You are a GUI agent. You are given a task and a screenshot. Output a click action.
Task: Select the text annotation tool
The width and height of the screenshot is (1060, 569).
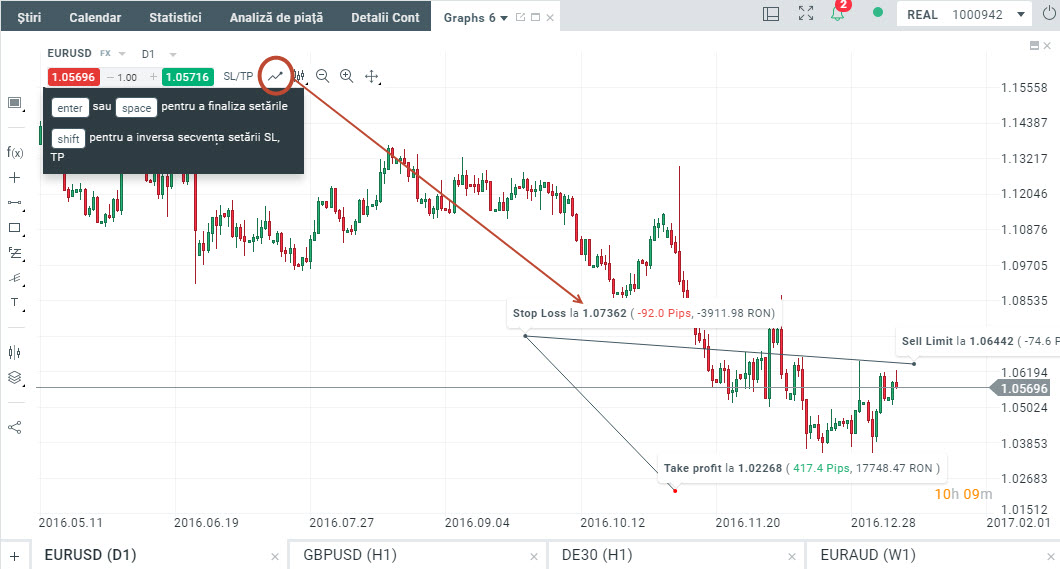click(x=14, y=302)
